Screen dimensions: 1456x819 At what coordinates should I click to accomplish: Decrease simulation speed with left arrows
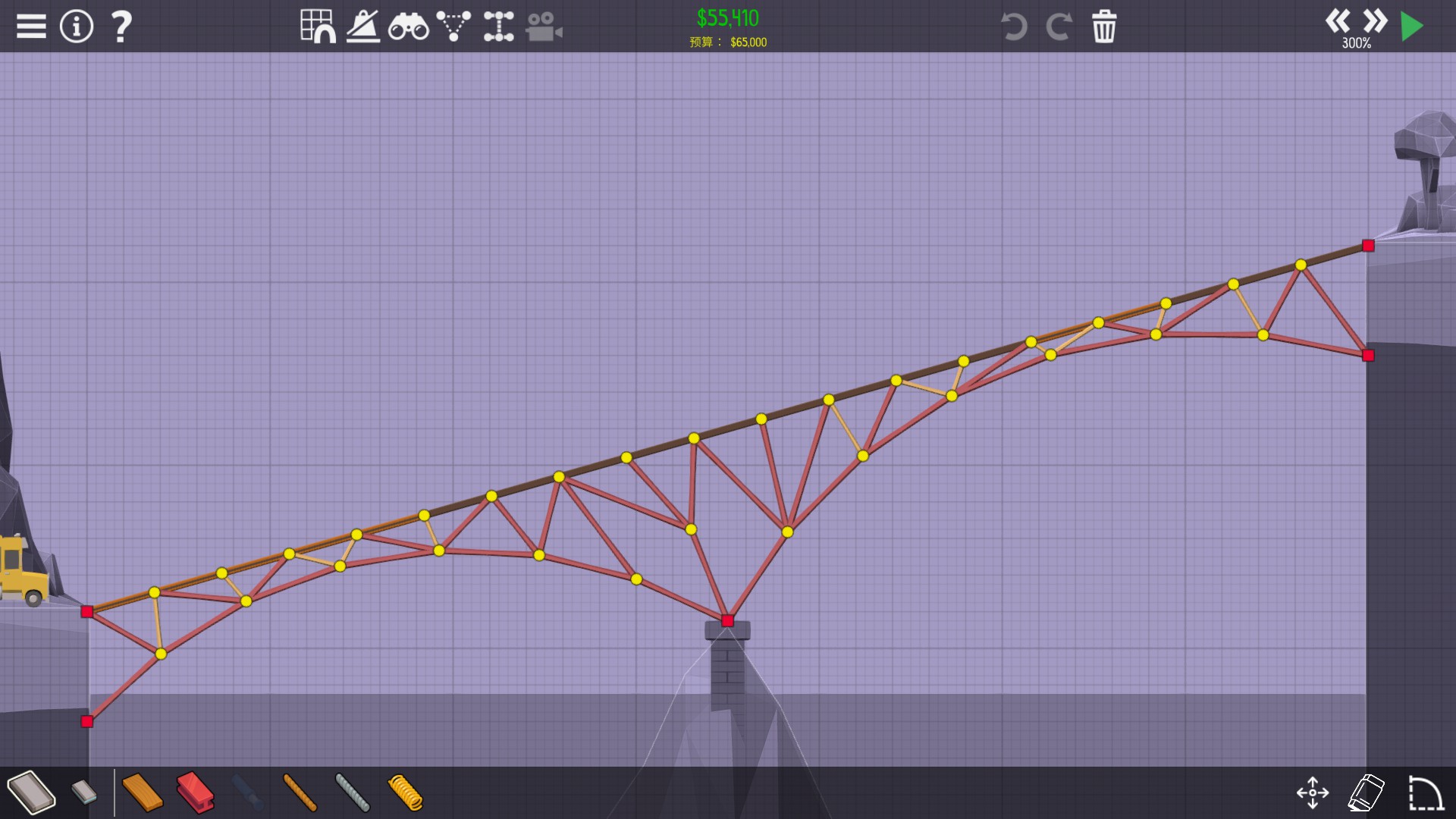pyautogui.click(x=1338, y=20)
